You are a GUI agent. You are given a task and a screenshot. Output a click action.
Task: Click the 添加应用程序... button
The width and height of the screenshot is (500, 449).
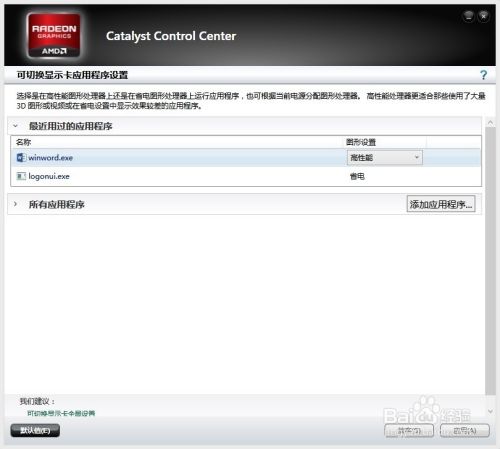pyautogui.click(x=441, y=204)
